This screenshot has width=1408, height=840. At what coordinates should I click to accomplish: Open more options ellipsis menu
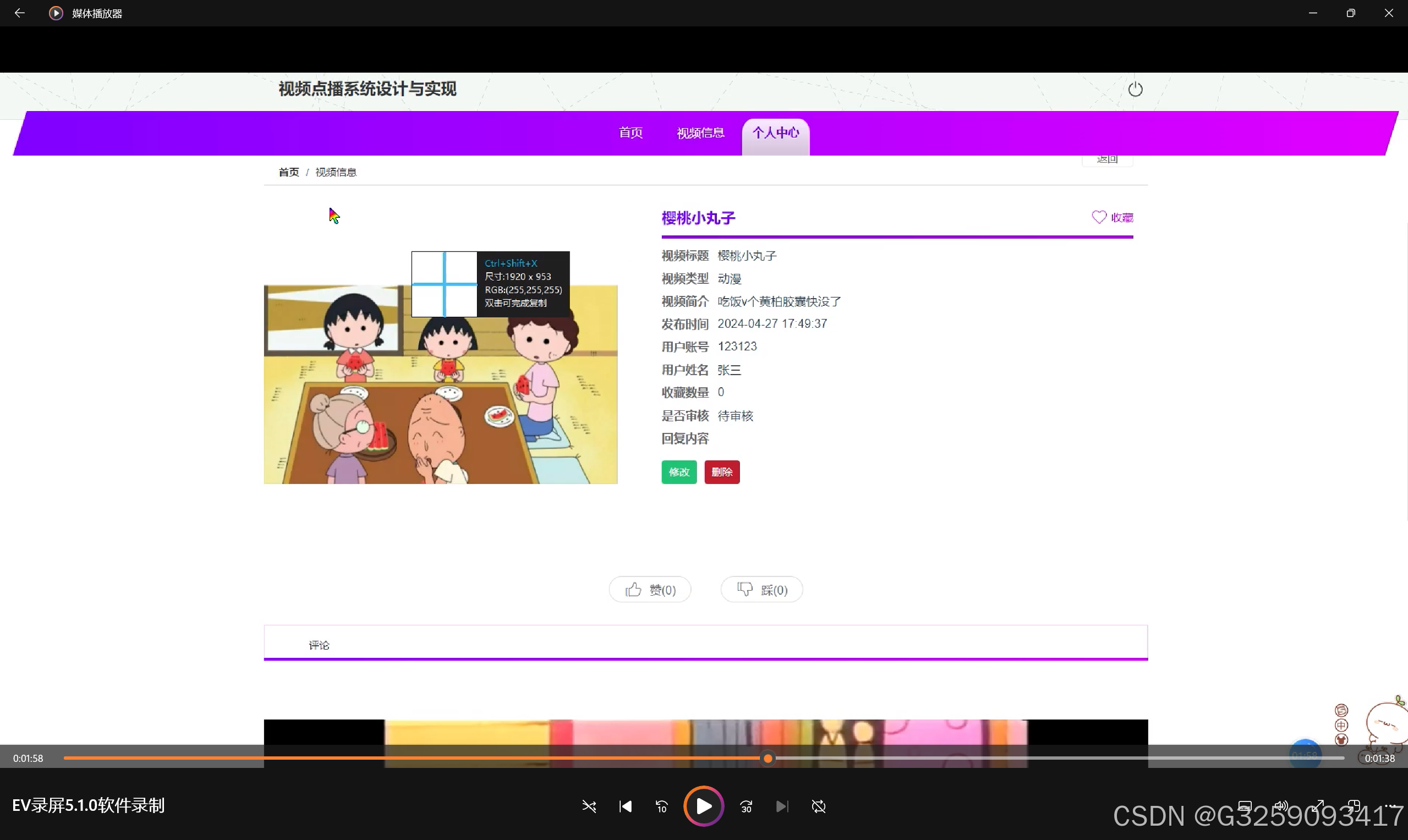(x=1390, y=806)
